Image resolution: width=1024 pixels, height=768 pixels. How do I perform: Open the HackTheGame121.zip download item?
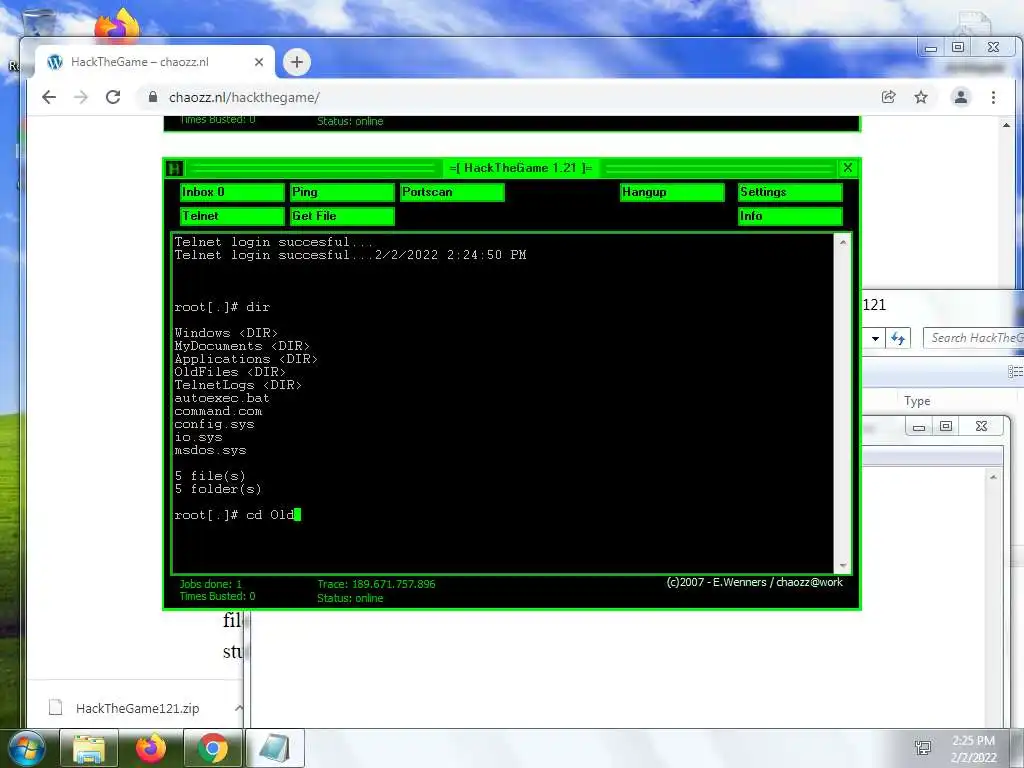pyautogui.click(x=137, y=708)
